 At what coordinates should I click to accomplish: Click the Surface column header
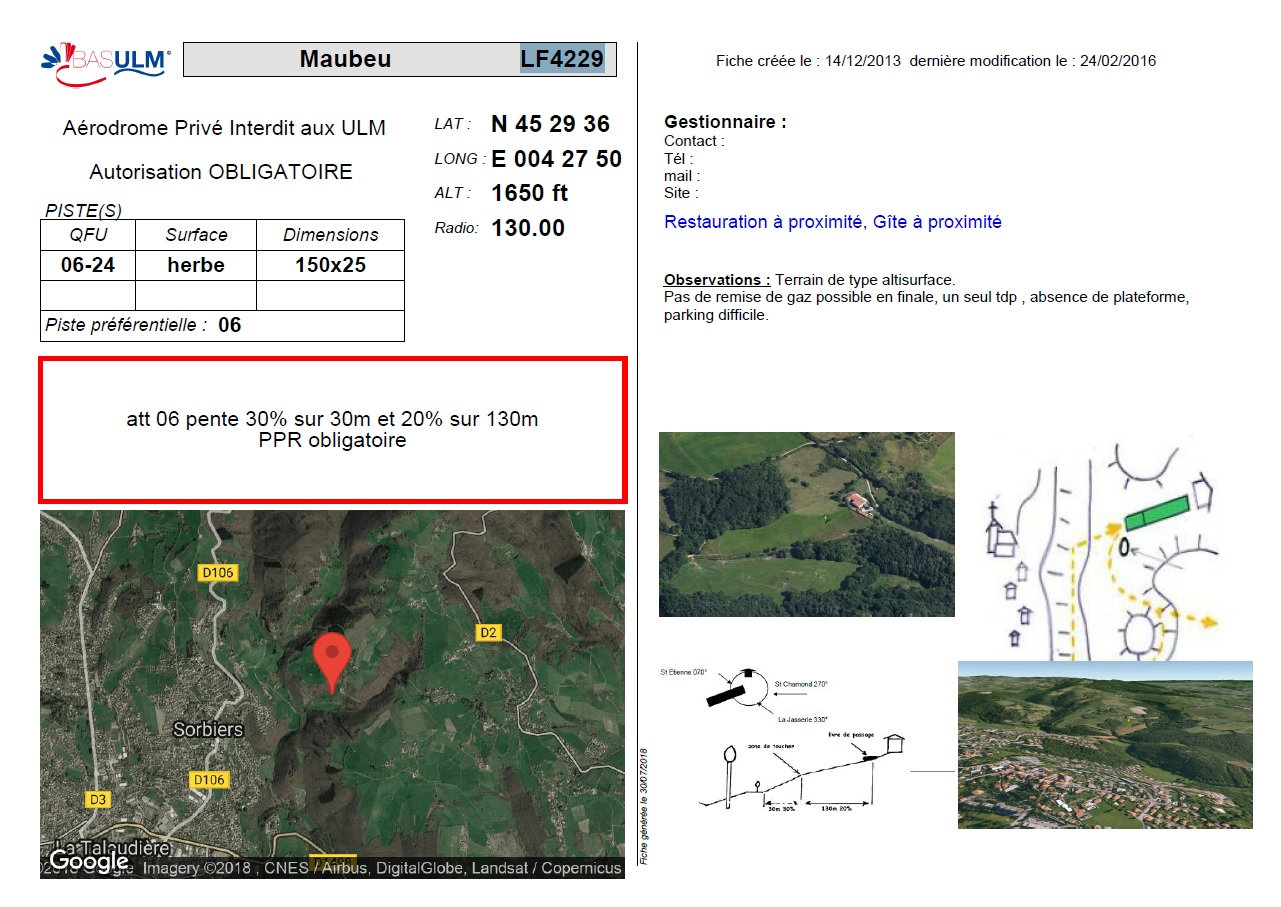point(196,235)
